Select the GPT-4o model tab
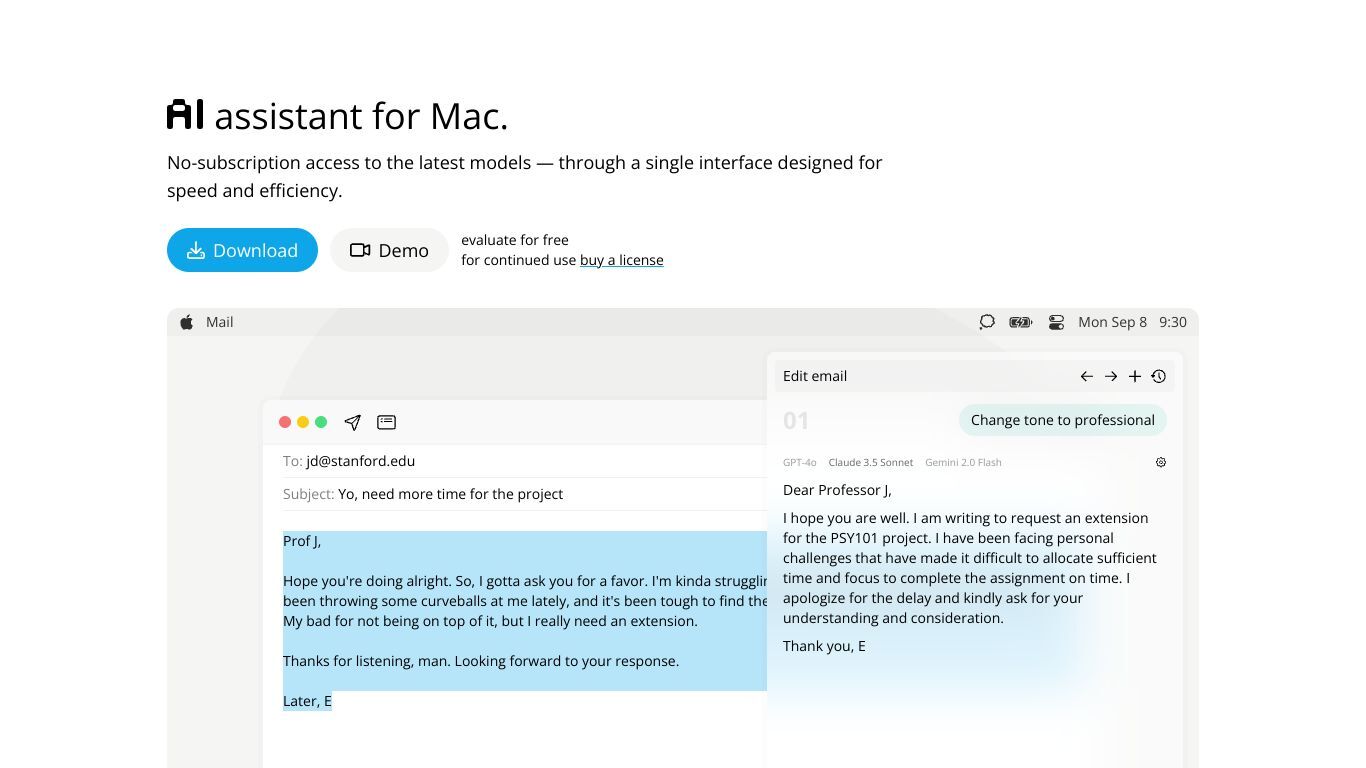 800,462
